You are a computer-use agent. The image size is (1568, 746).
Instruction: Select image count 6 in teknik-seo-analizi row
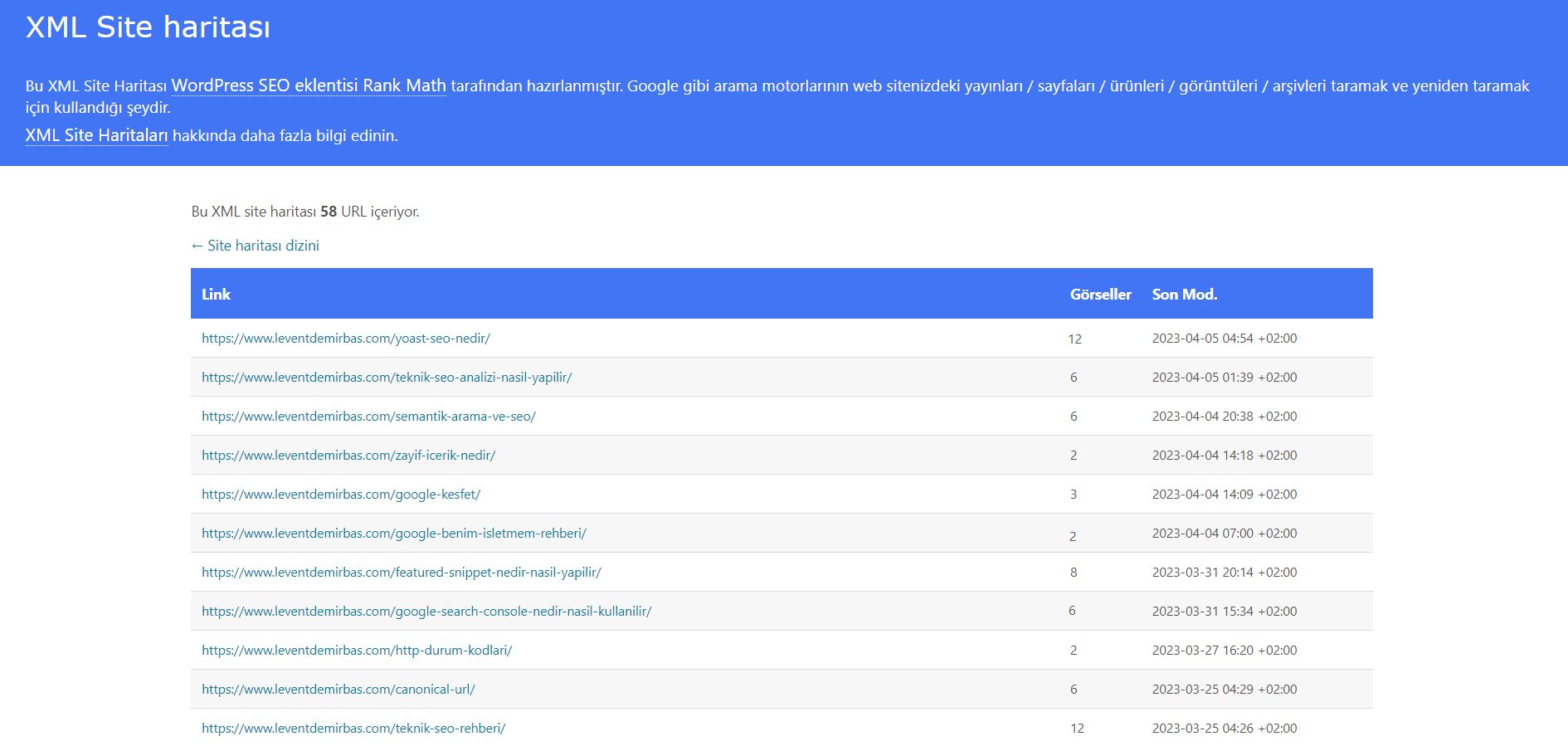1074,378
